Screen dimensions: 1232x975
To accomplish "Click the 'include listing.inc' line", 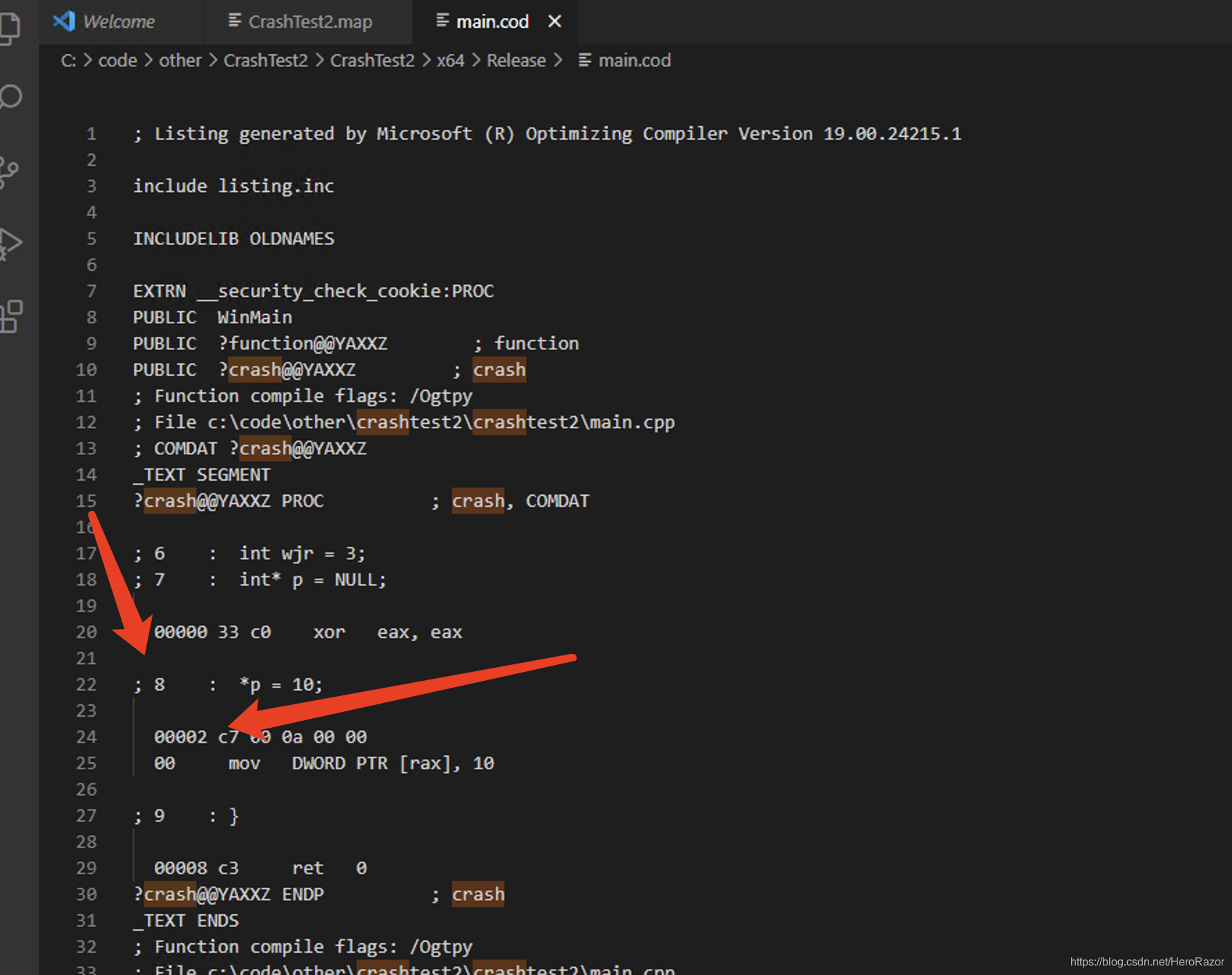I will 233,186.
